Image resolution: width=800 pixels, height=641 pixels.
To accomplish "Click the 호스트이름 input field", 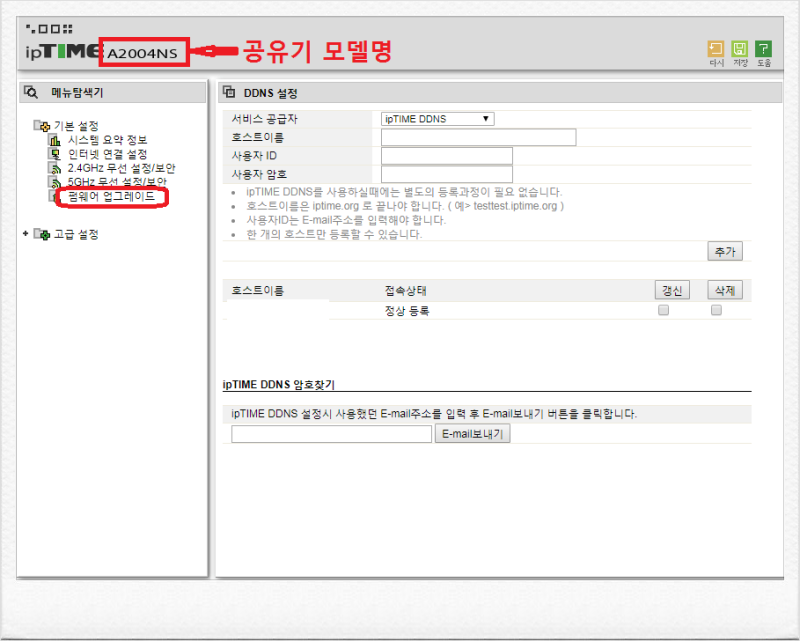I will coord(478,137).
